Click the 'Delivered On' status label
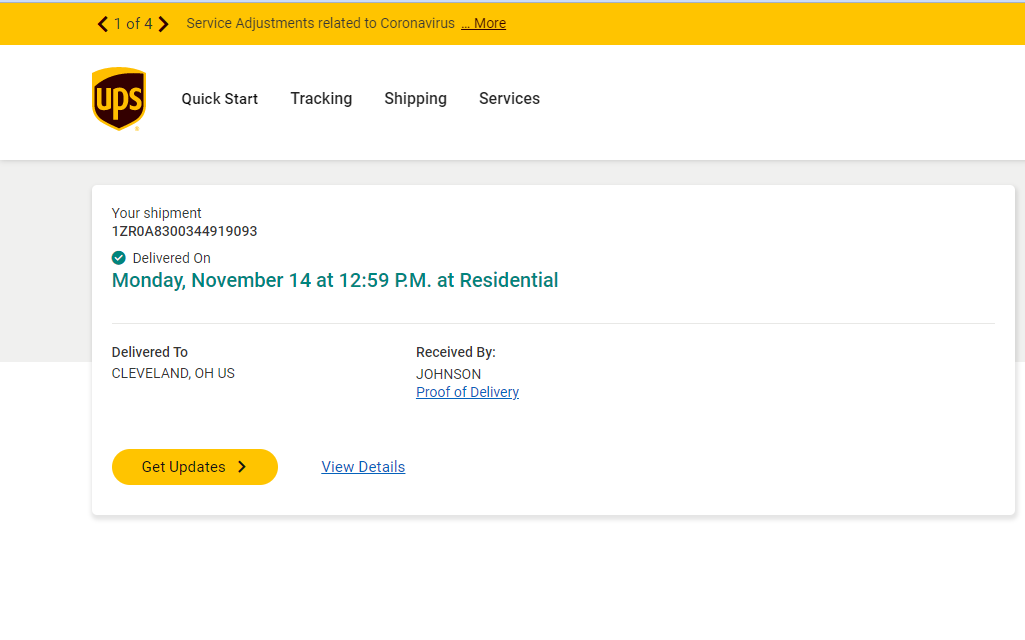The image size is (1025, 640). [x=171, y=258]
